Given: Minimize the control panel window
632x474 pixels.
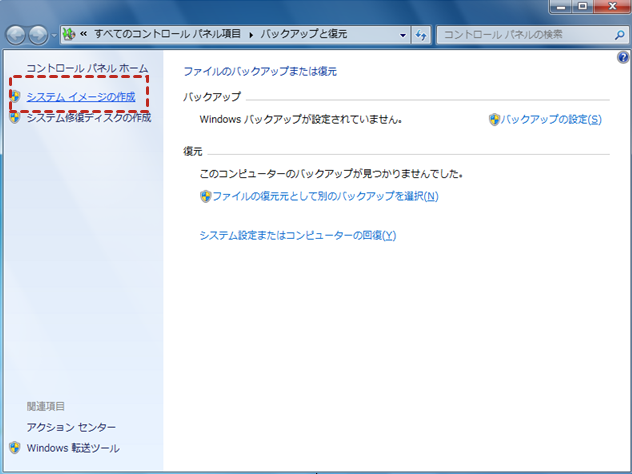Looking at the screenshot, I should point(561,6).
